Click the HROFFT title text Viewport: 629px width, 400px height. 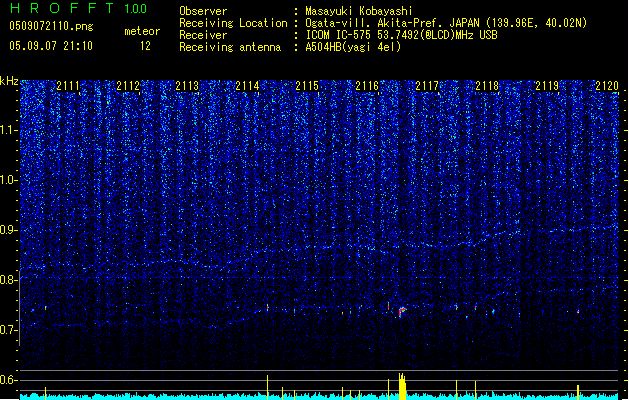pyautogui.click(x=62, y=9)
